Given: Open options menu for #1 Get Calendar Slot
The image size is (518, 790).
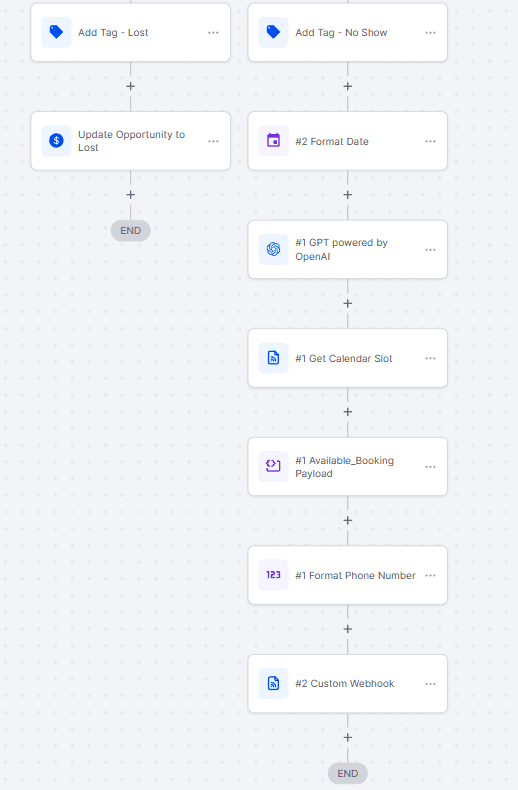Looking at the screenshot, I should 430,358.
